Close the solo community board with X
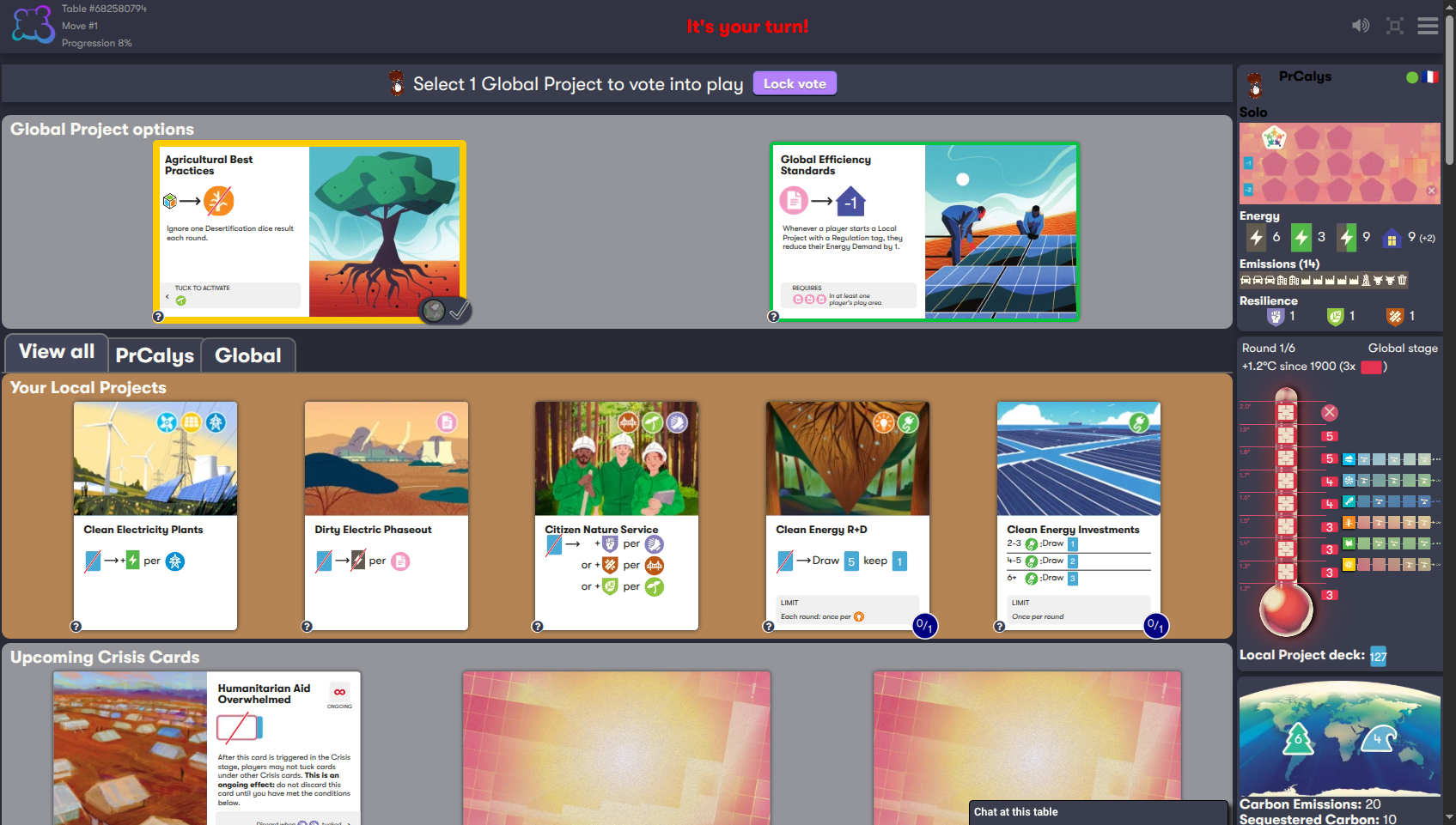1456x825 pixels. [x=1431, y=191]
